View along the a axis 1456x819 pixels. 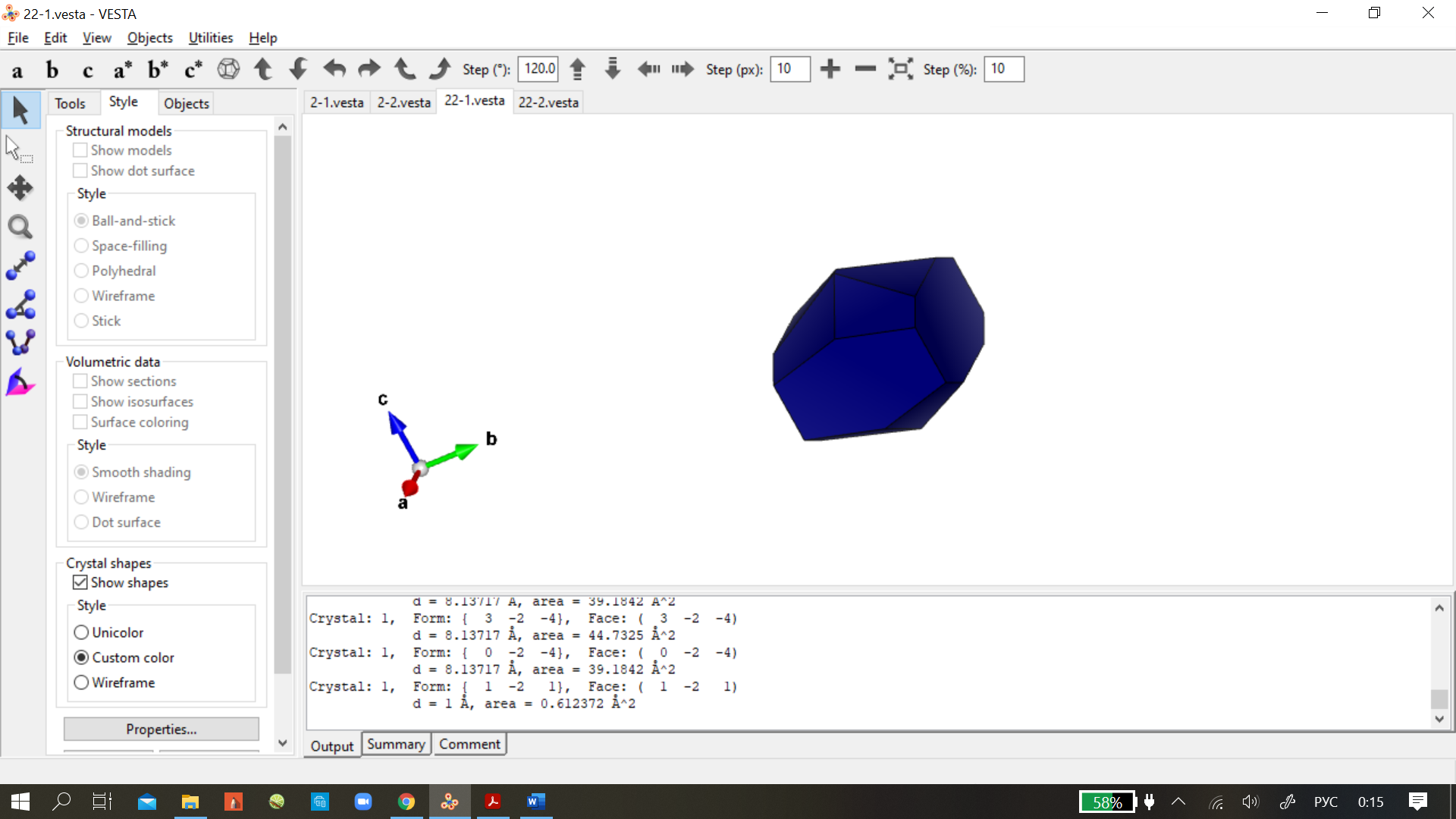point(17,70)
